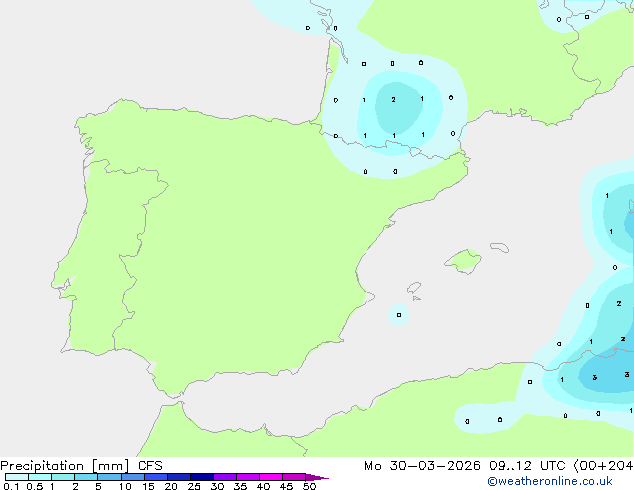Click value '2' in southwest France rain cell
Viewport: 634px width, 490px height.
(x=393, y=99)
